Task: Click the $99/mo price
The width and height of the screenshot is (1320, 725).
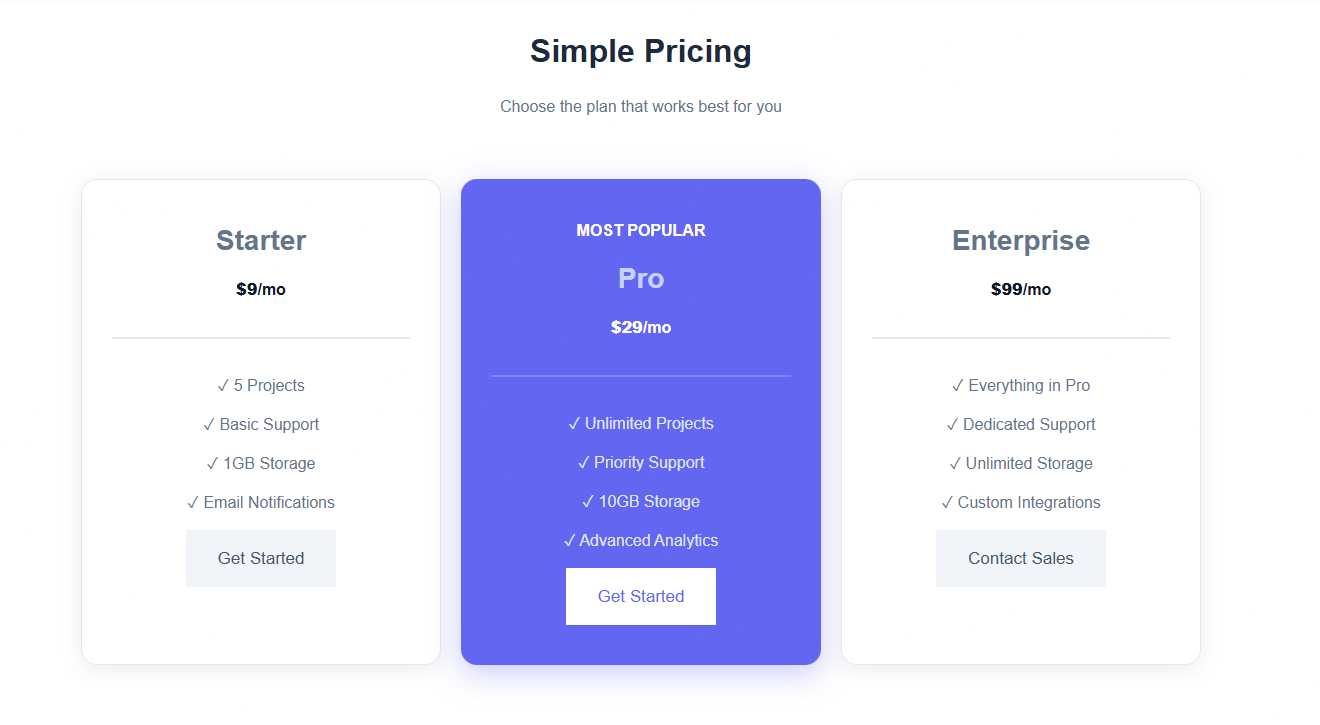Action: coord(1021,290)
